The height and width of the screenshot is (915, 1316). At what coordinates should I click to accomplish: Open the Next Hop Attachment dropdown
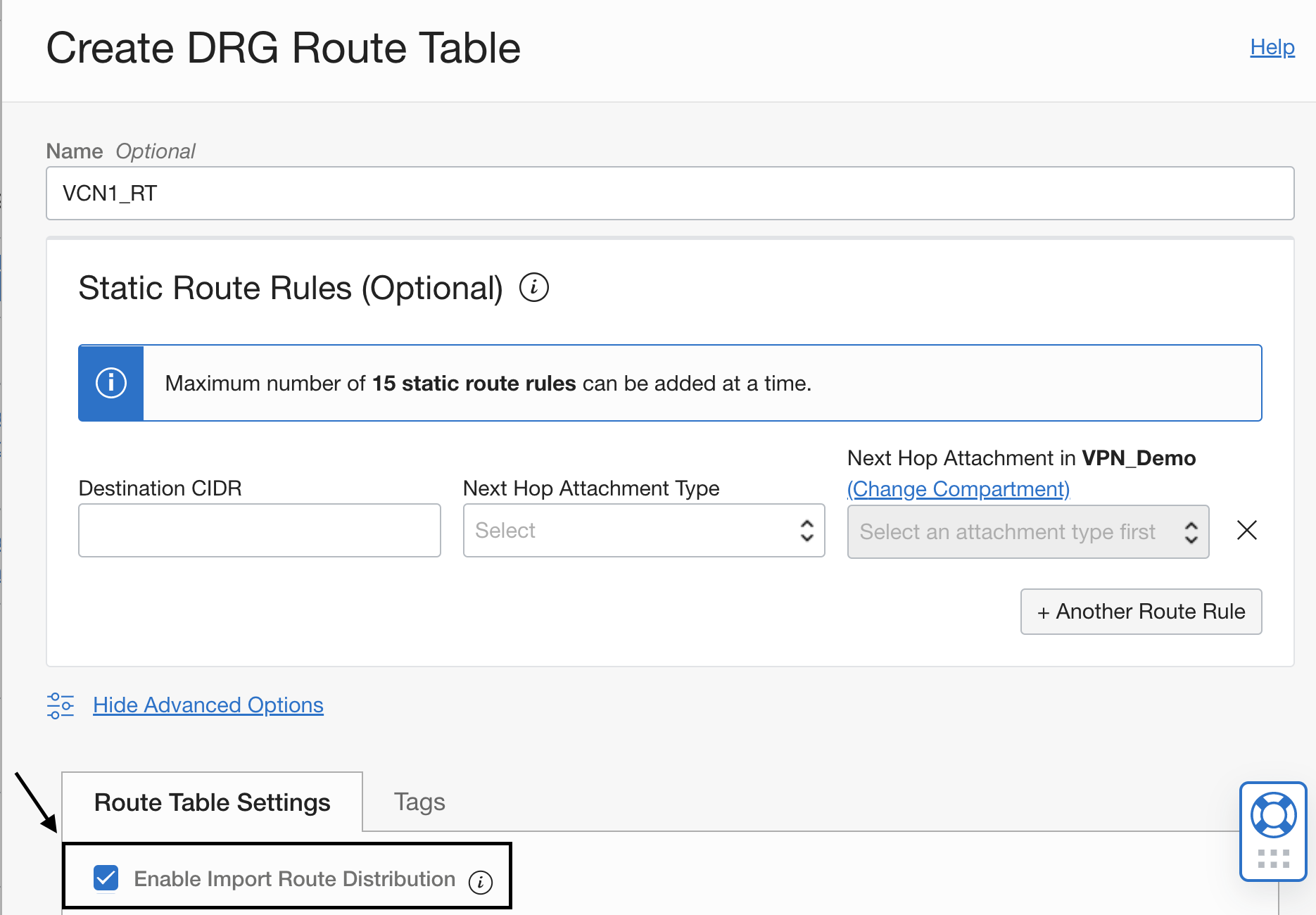(1027, 532)
